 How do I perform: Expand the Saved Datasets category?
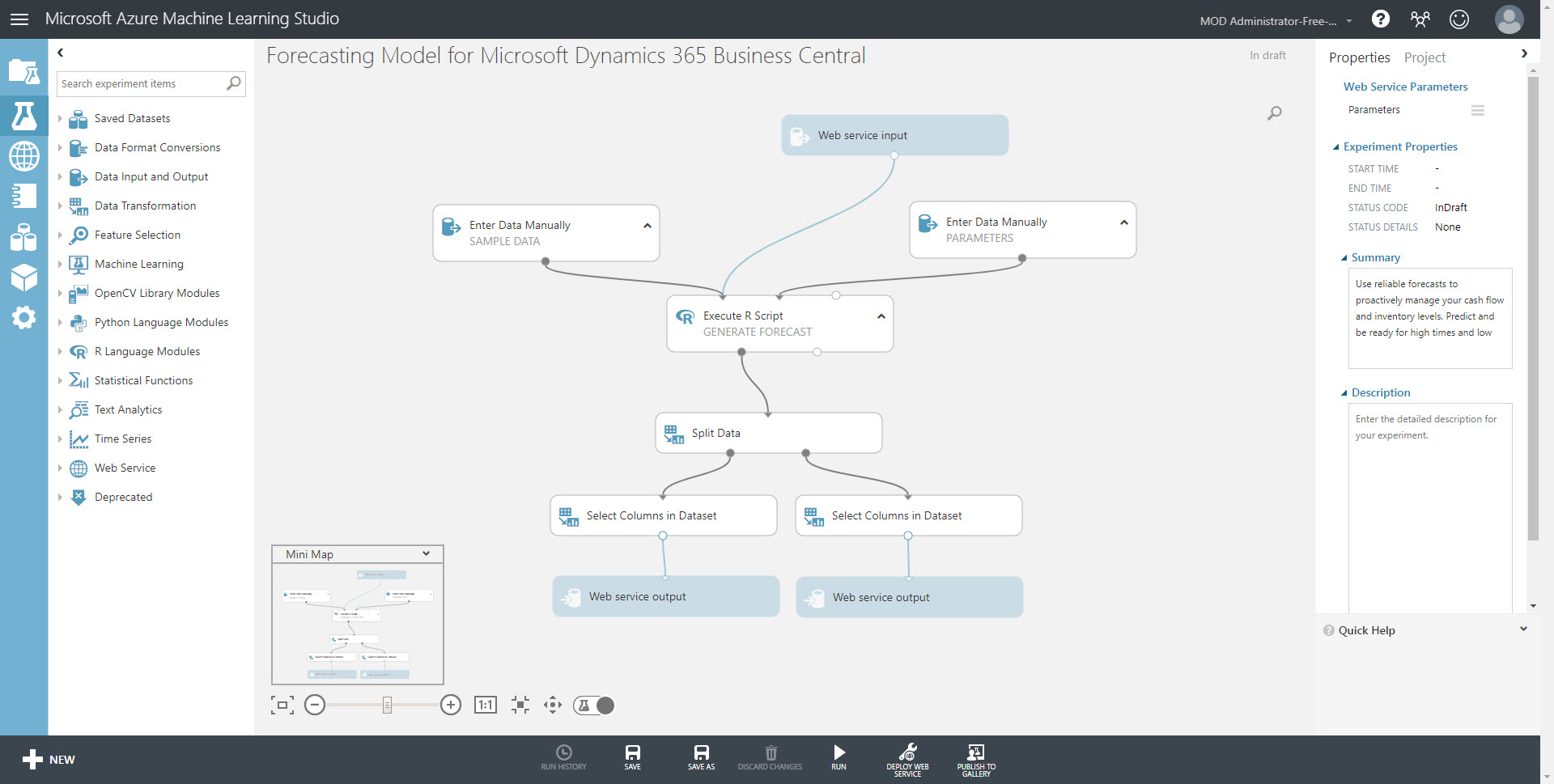pyautogui.click(x=60, y=118)
